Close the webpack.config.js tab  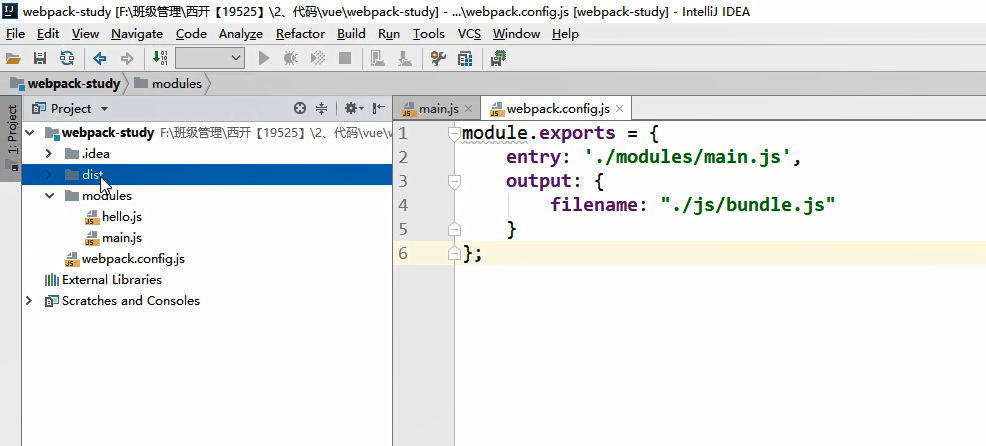(619, 109)
